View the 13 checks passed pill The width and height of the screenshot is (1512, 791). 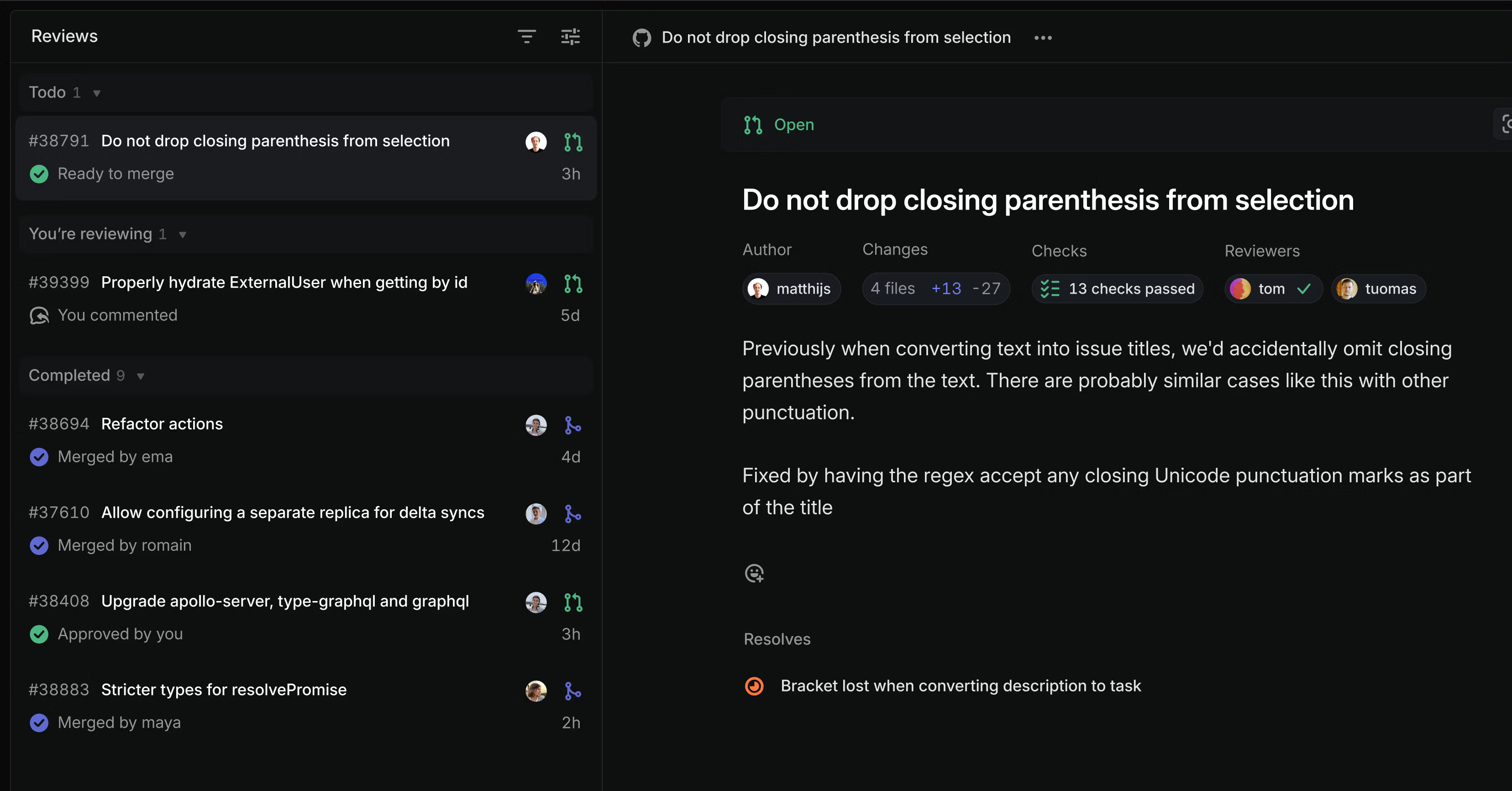tap(1117, 289)
